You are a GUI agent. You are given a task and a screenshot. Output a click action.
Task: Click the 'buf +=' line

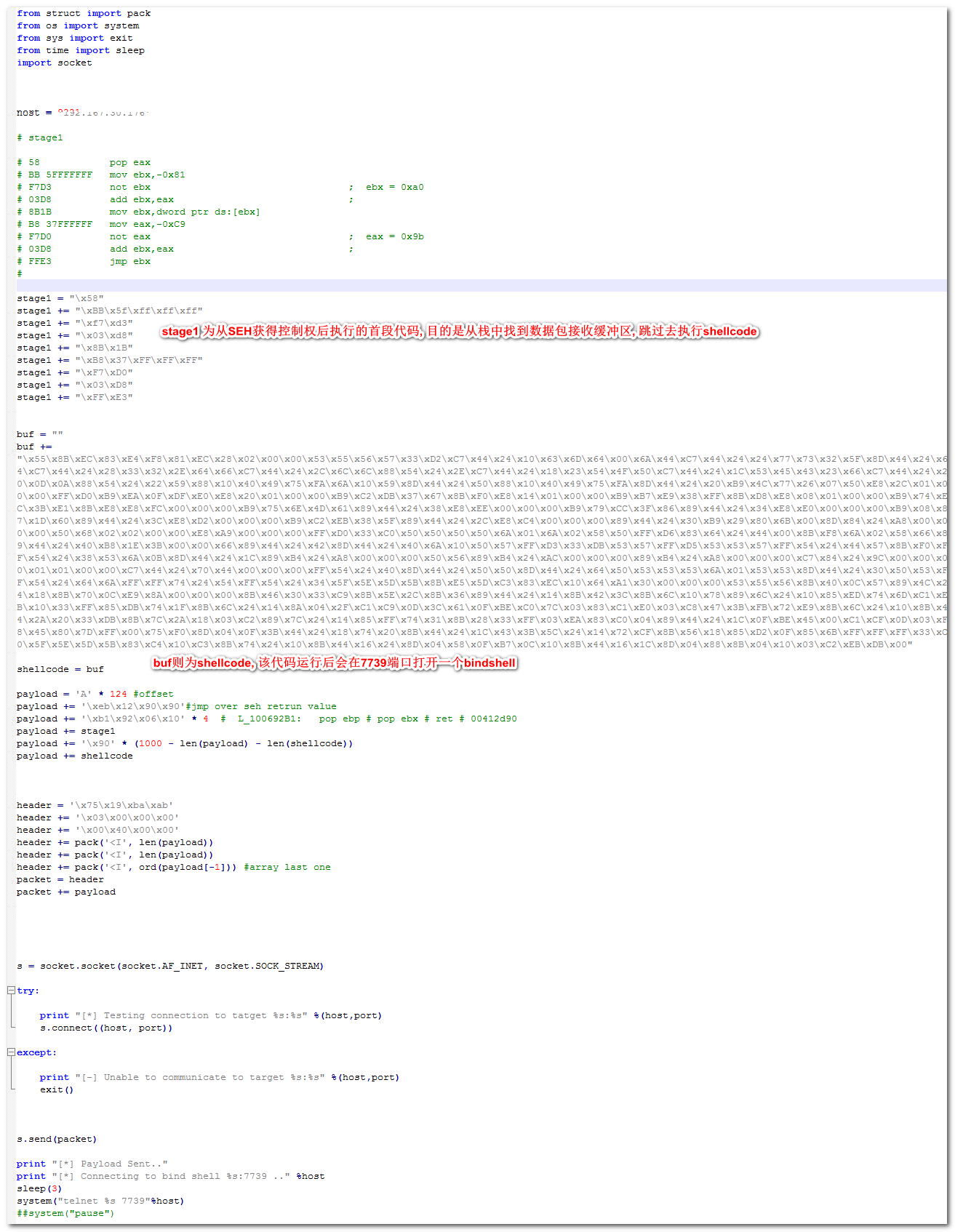coord(34,447)
